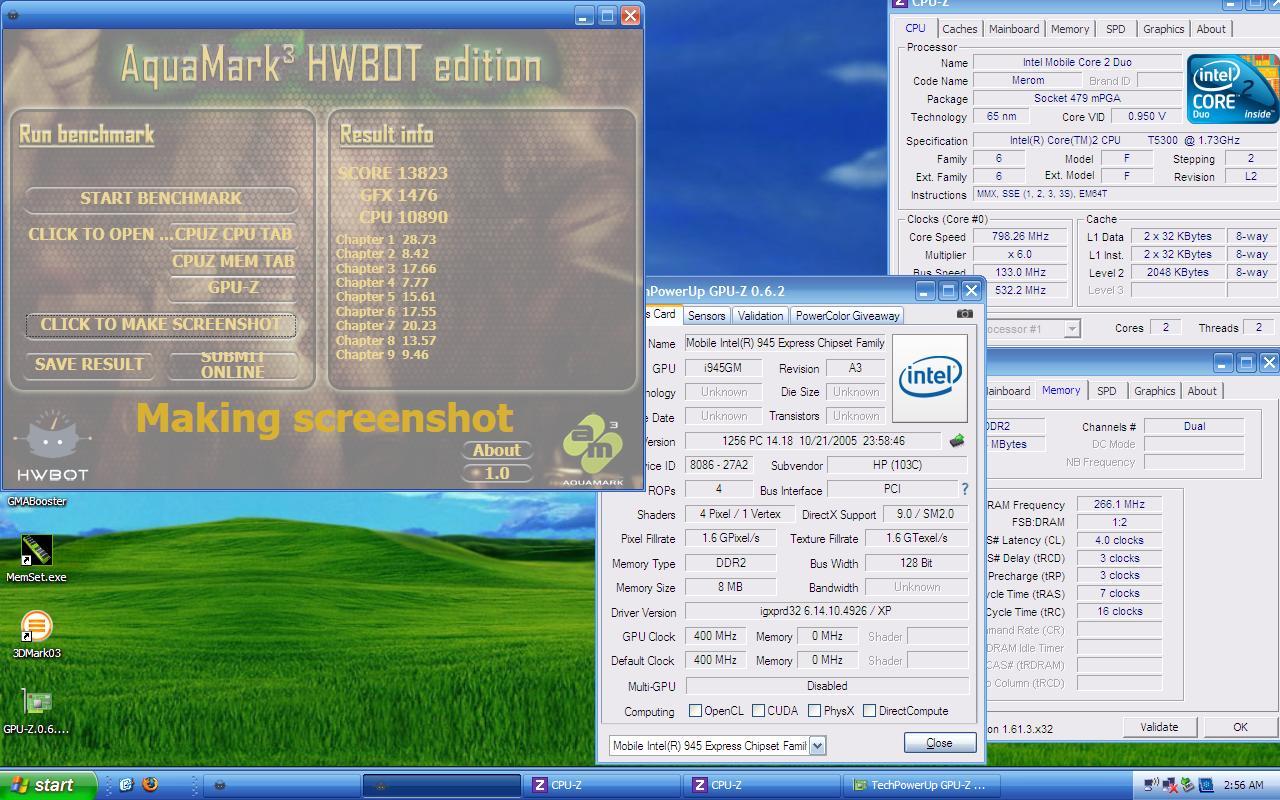Click the HWBOT cat logo in AquaMark

click(x=52, y=445)
